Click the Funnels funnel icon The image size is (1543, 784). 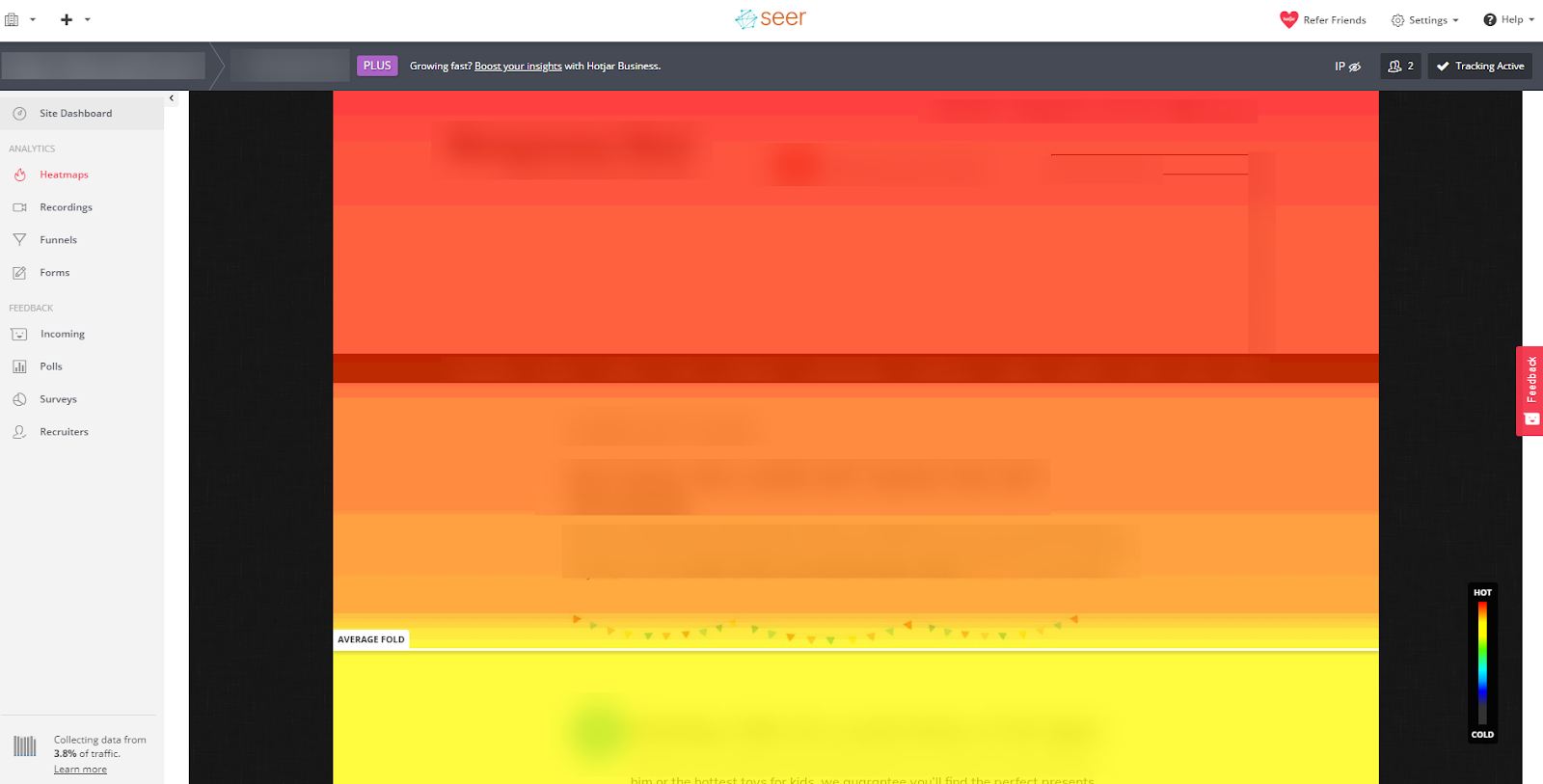coord(19,240)
